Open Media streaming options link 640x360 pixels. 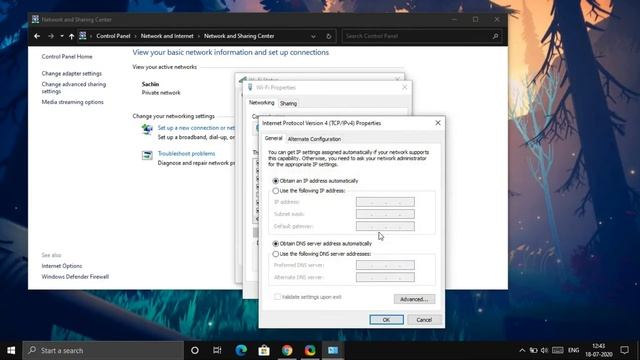73,102
